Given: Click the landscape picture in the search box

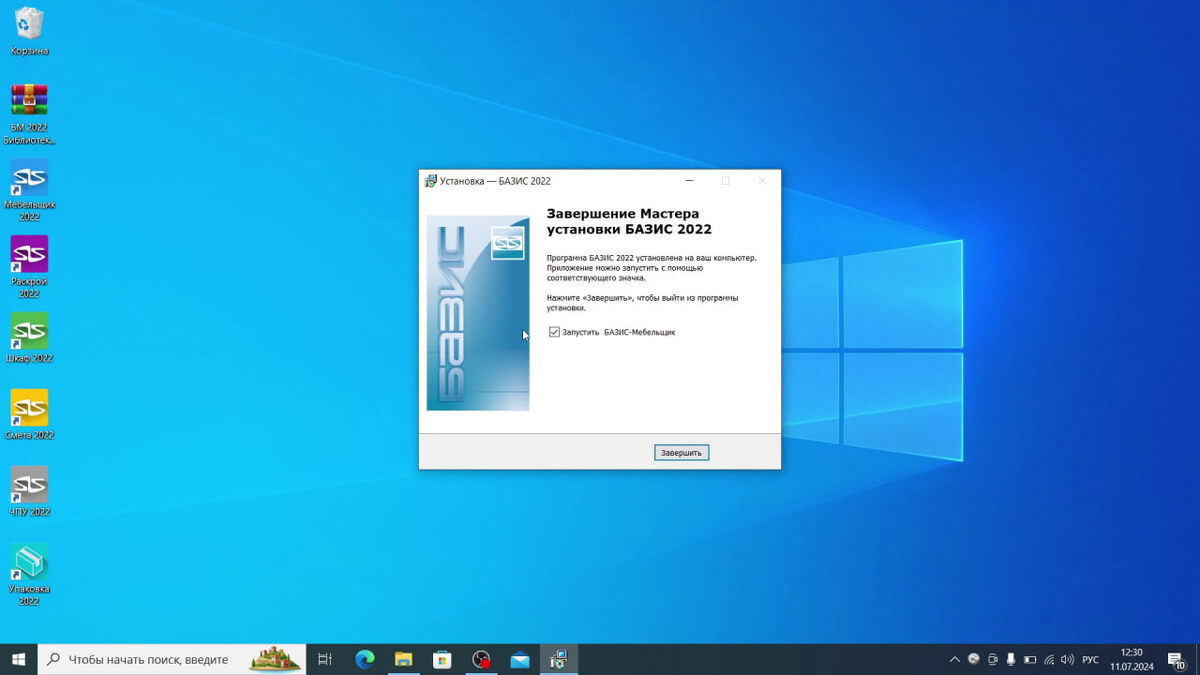Looking at the screenshot, I should click(275, 660).
